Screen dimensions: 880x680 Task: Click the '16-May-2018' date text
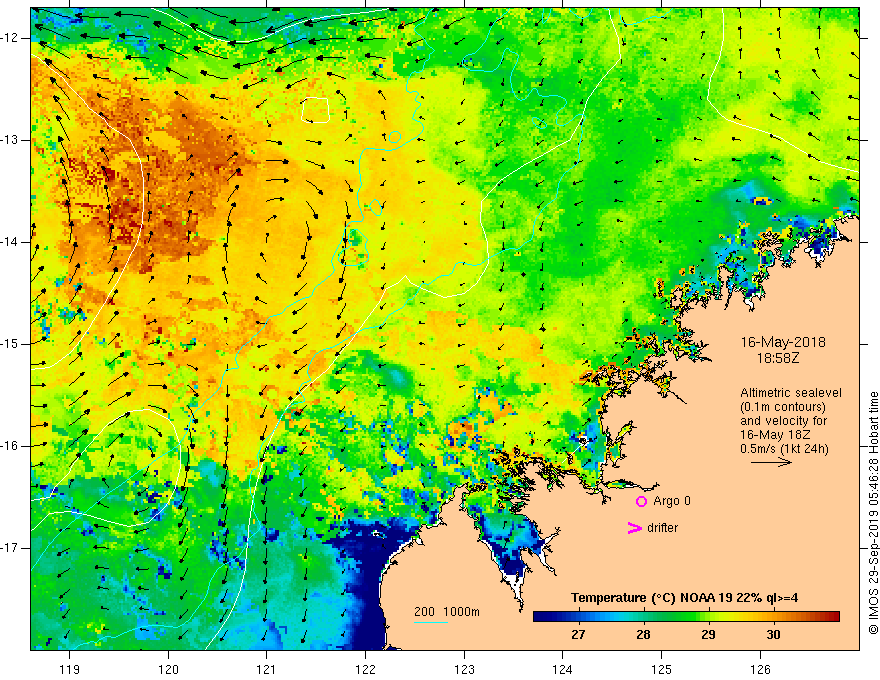click(783, 342)
